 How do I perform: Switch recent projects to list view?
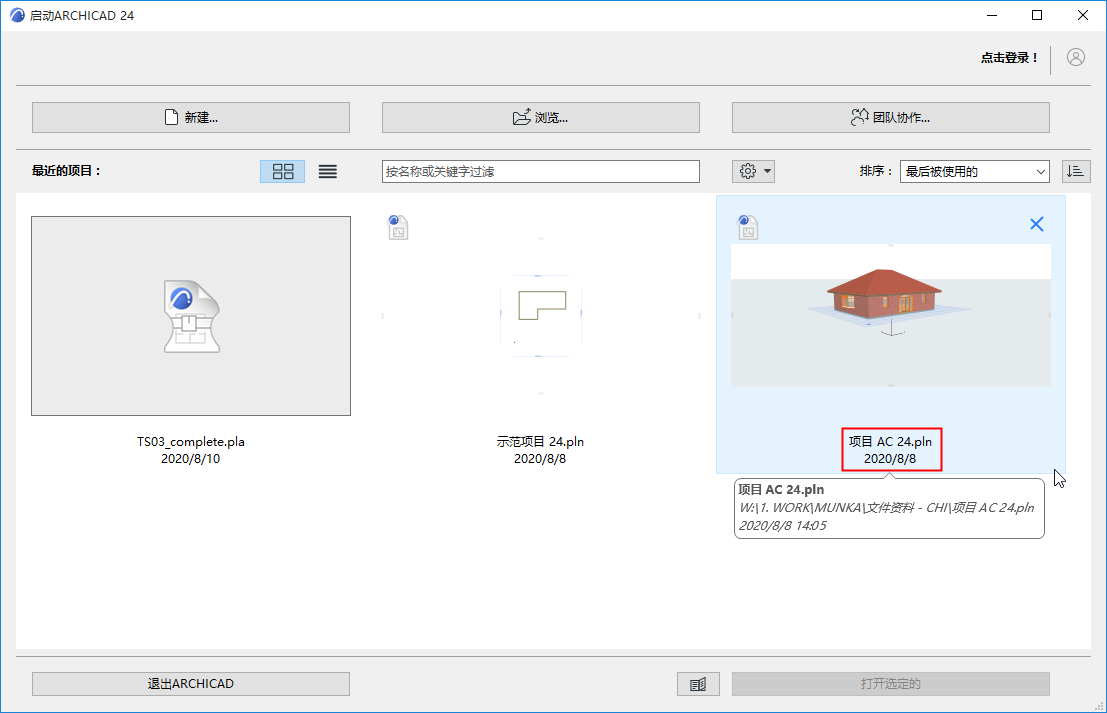(327, 170)
